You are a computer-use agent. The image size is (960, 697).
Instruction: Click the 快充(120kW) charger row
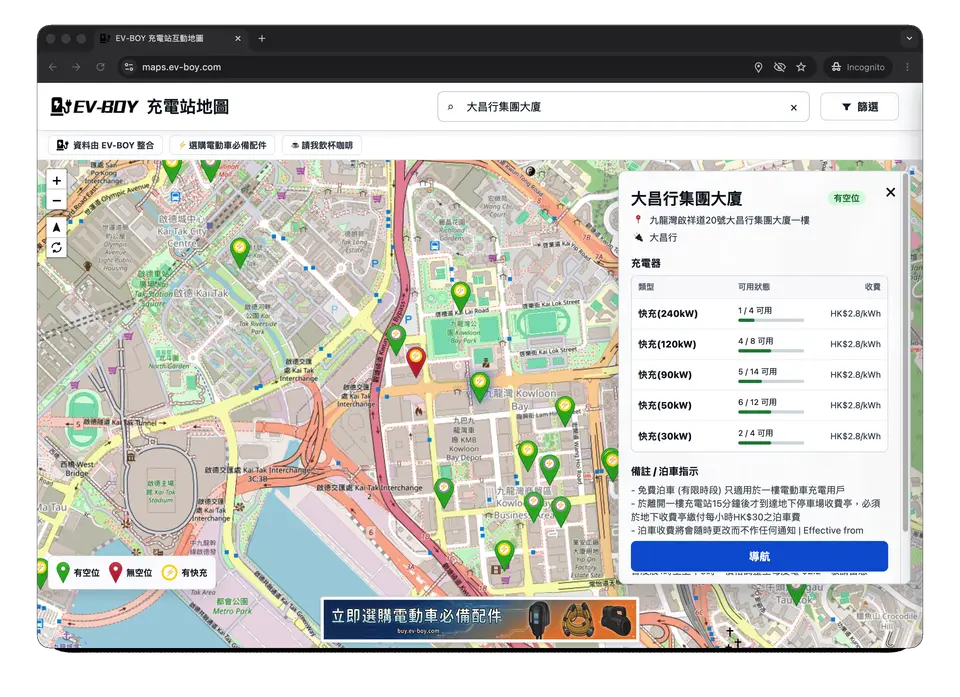(759, 344)
